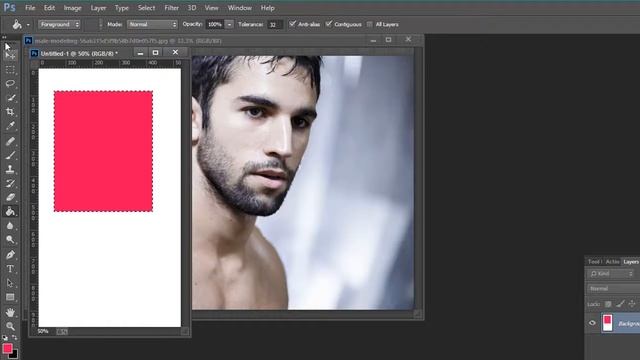
Task: Minimize the Untitled-1 document window
Action: tap(140, 53)
